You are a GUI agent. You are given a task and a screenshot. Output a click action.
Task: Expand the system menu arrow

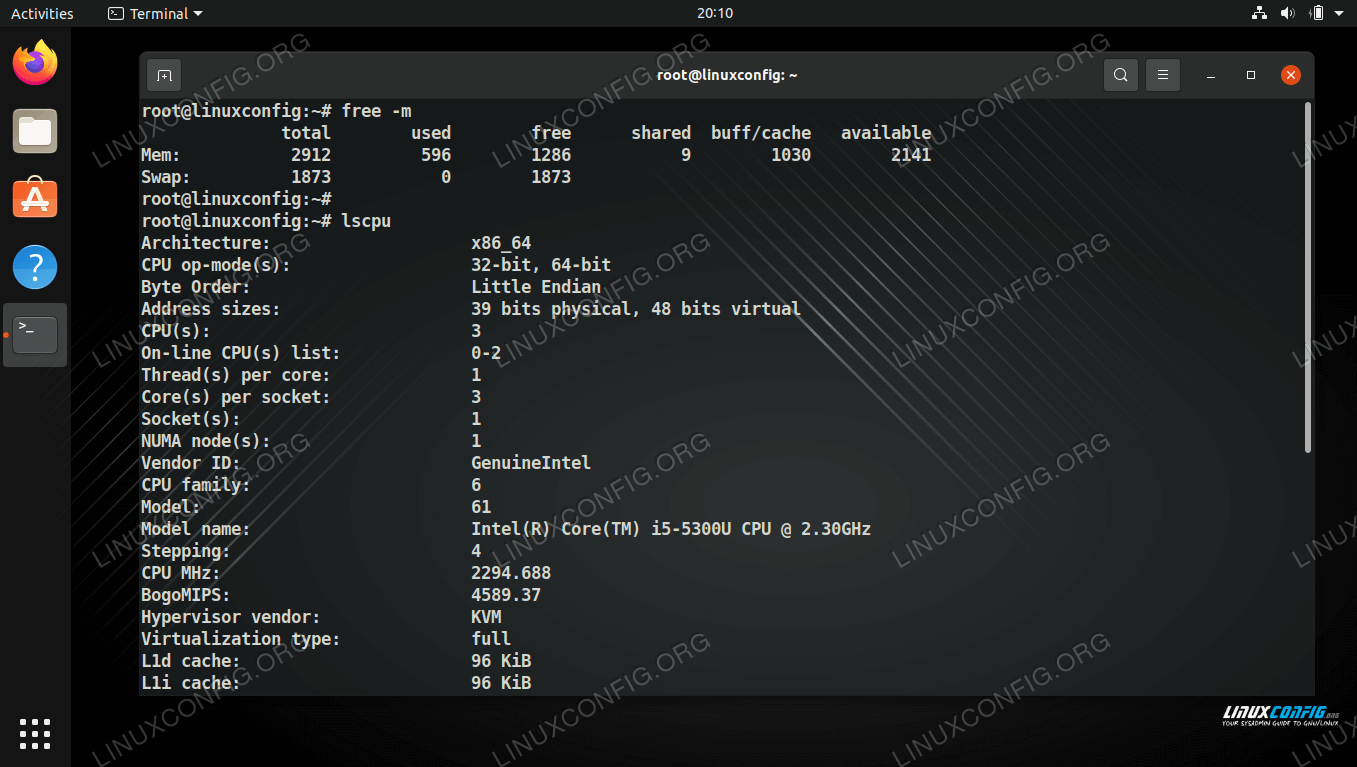point(1339,13)
